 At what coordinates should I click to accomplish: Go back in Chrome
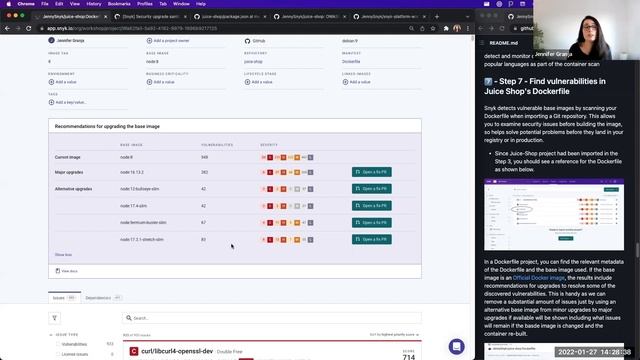pos(7,29)
